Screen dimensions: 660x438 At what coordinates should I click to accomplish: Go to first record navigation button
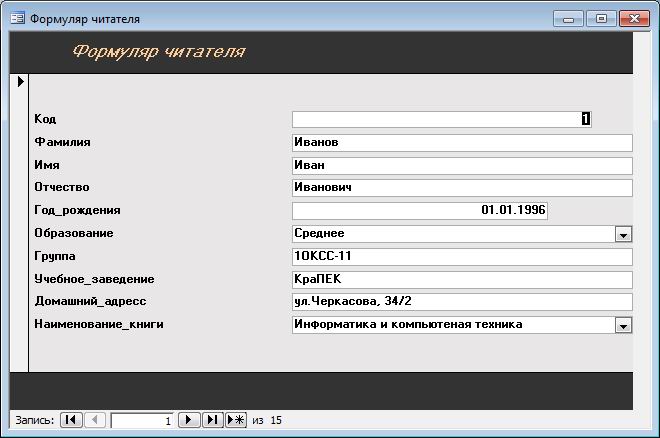coord(71,419)
